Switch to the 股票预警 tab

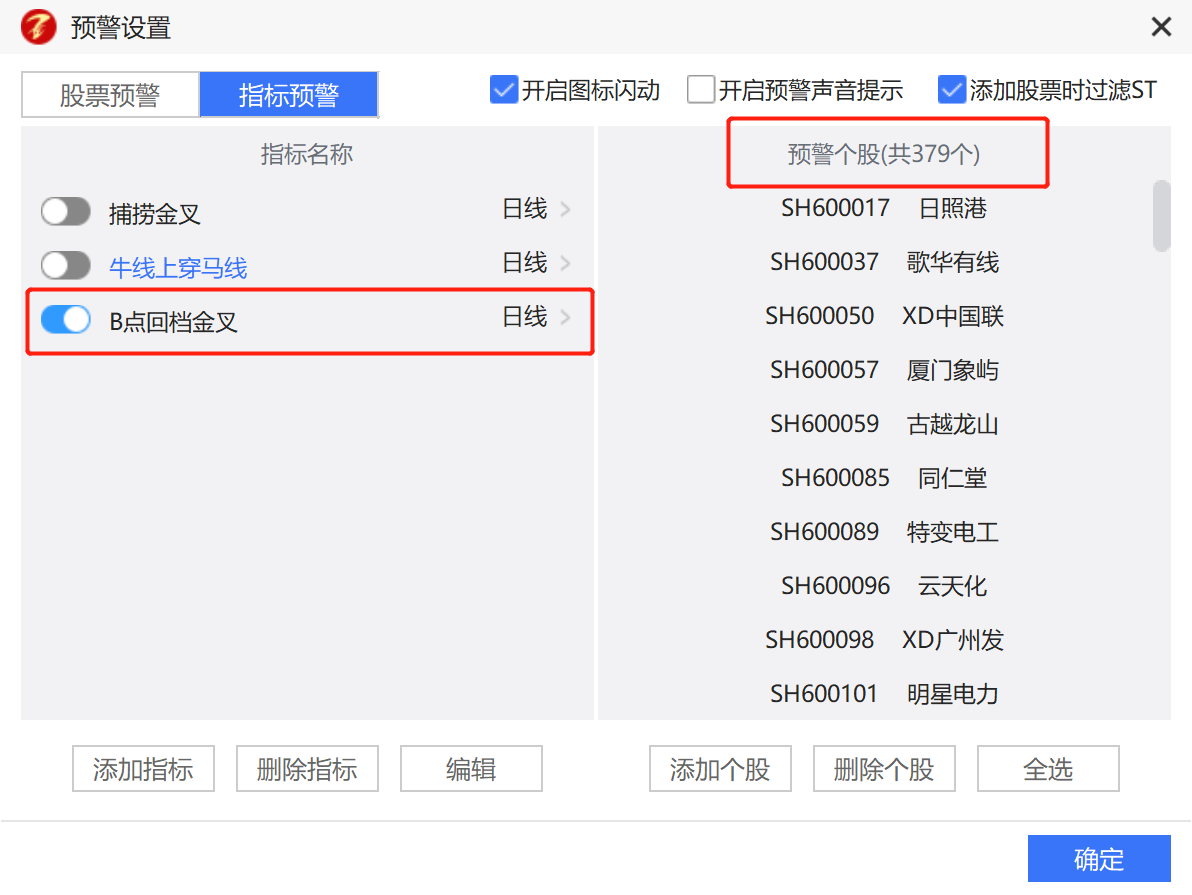click(110, 94)
